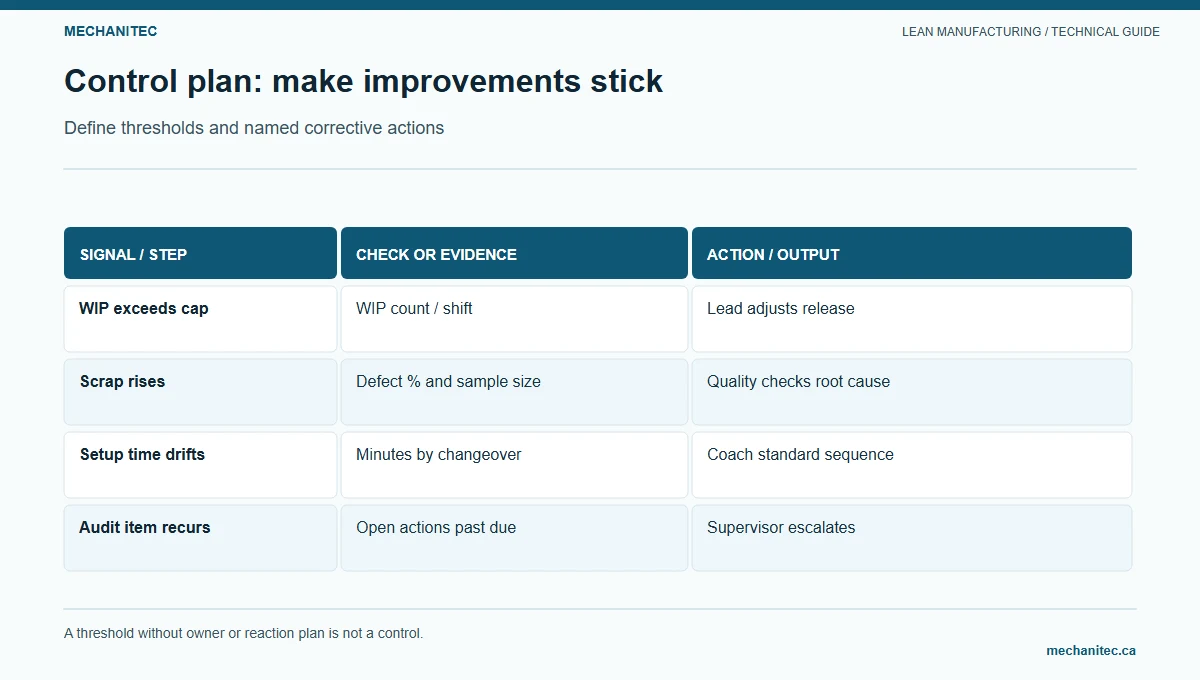Click the 'Setup time drifts' cell
Screen dimensions: 1200x680
[x=200, y=465]
